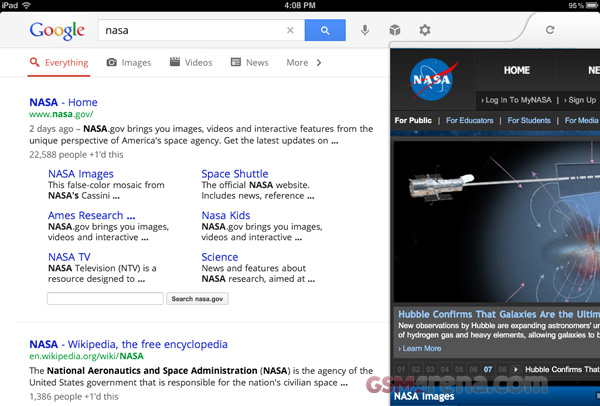
Task: Click Search nasa.gov button
Action: (x=197, y=298)
